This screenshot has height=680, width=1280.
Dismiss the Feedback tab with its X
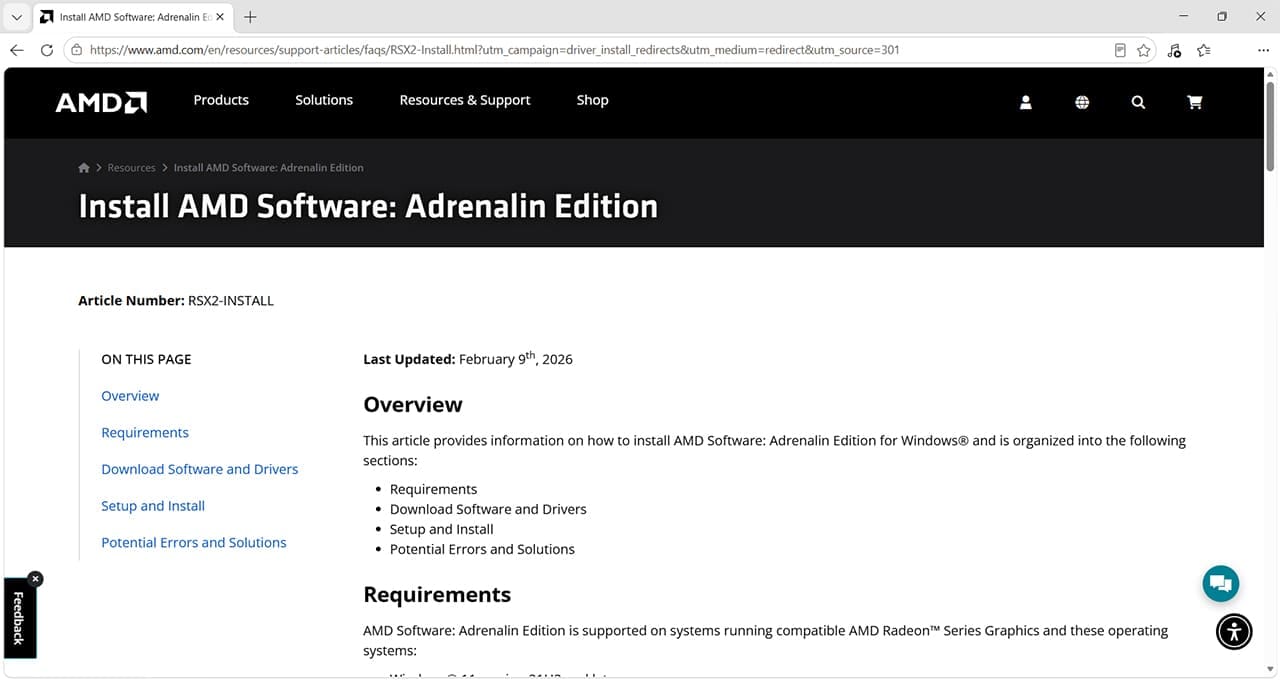tap(35, 578)
